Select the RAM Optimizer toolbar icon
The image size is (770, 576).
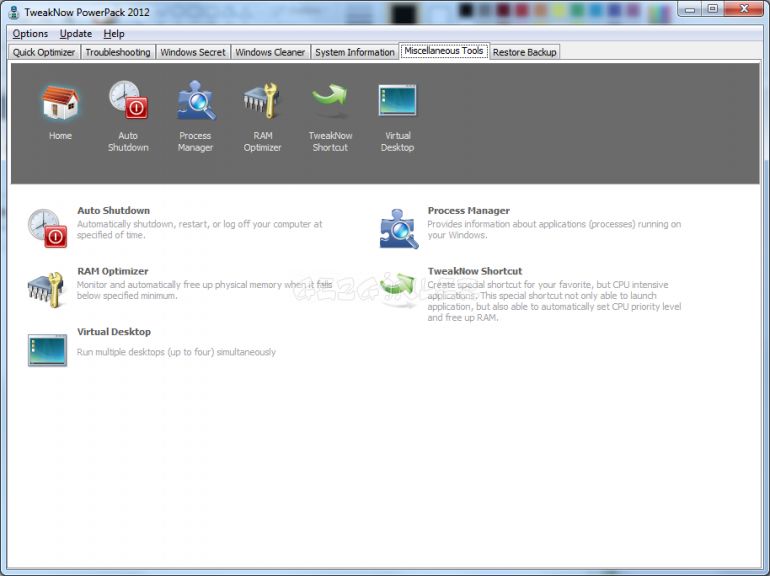pos(262,102)
